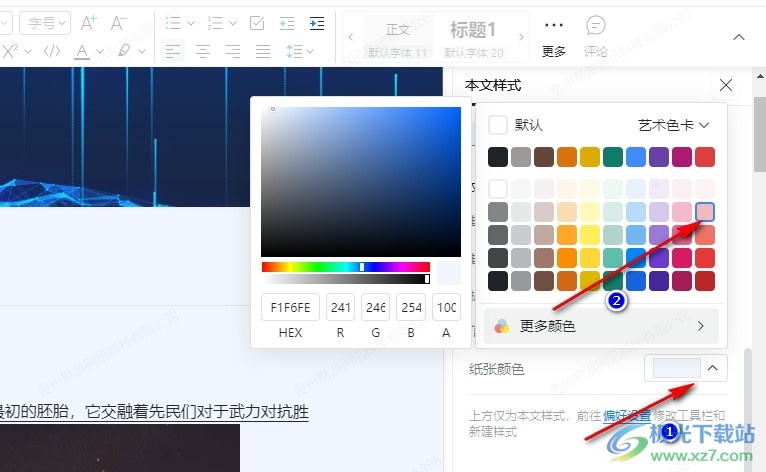Select the red swatch in top row

pos(704,157)
